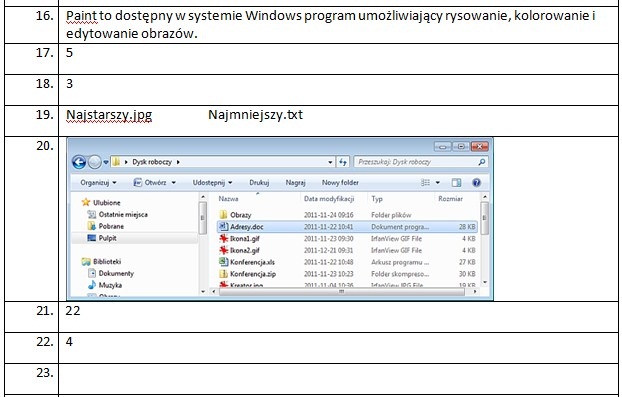The image size is (622, 397).
Task: Click Najstarszy.jpg in row 19
Action: click(109, 115)
